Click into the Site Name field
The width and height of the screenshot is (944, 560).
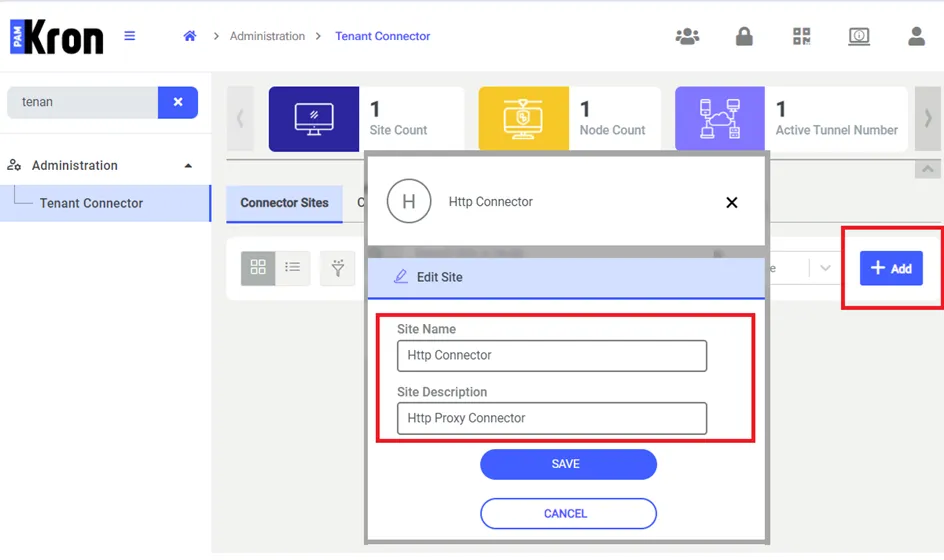552,356
